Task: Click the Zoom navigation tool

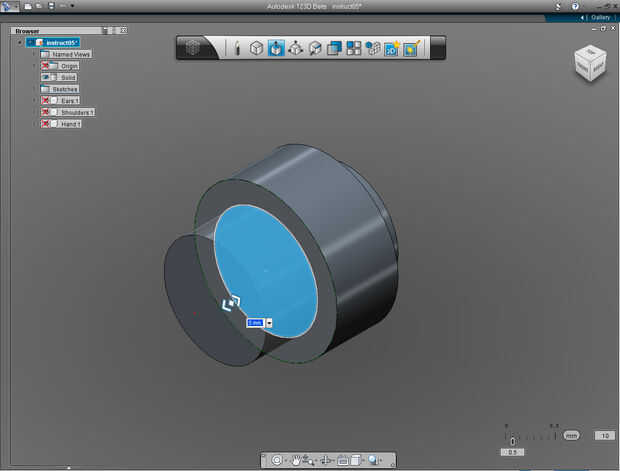Action: click(308, 460)
